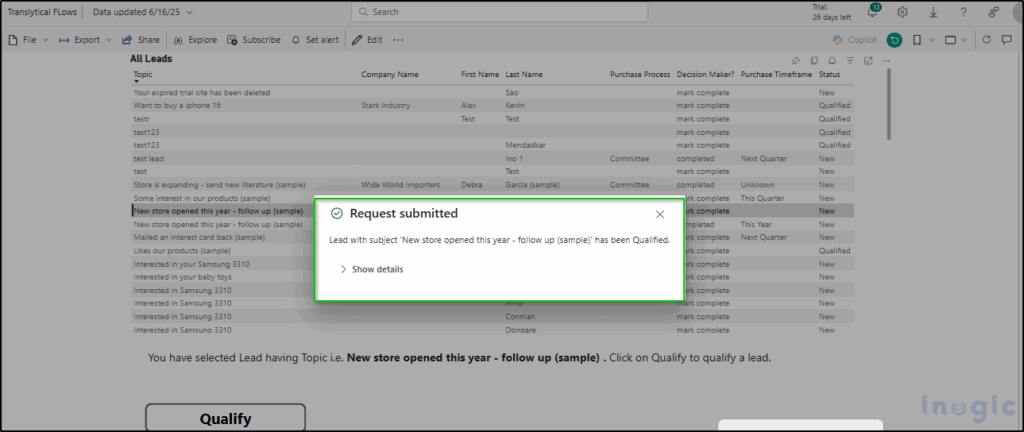Open the File menu
Viewport: 1024px width, 432px height.
click(x=28, y=40)
